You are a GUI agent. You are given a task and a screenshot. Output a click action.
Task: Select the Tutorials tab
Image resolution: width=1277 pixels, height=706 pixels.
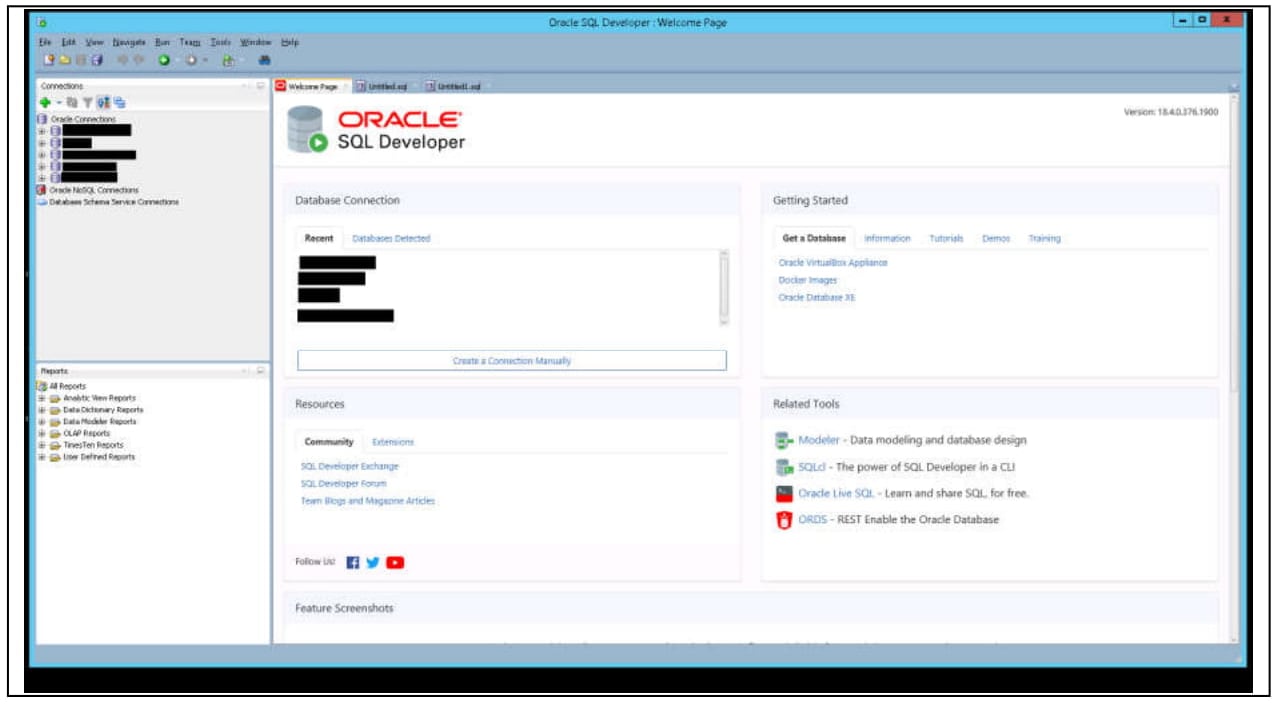pos(946,239)
